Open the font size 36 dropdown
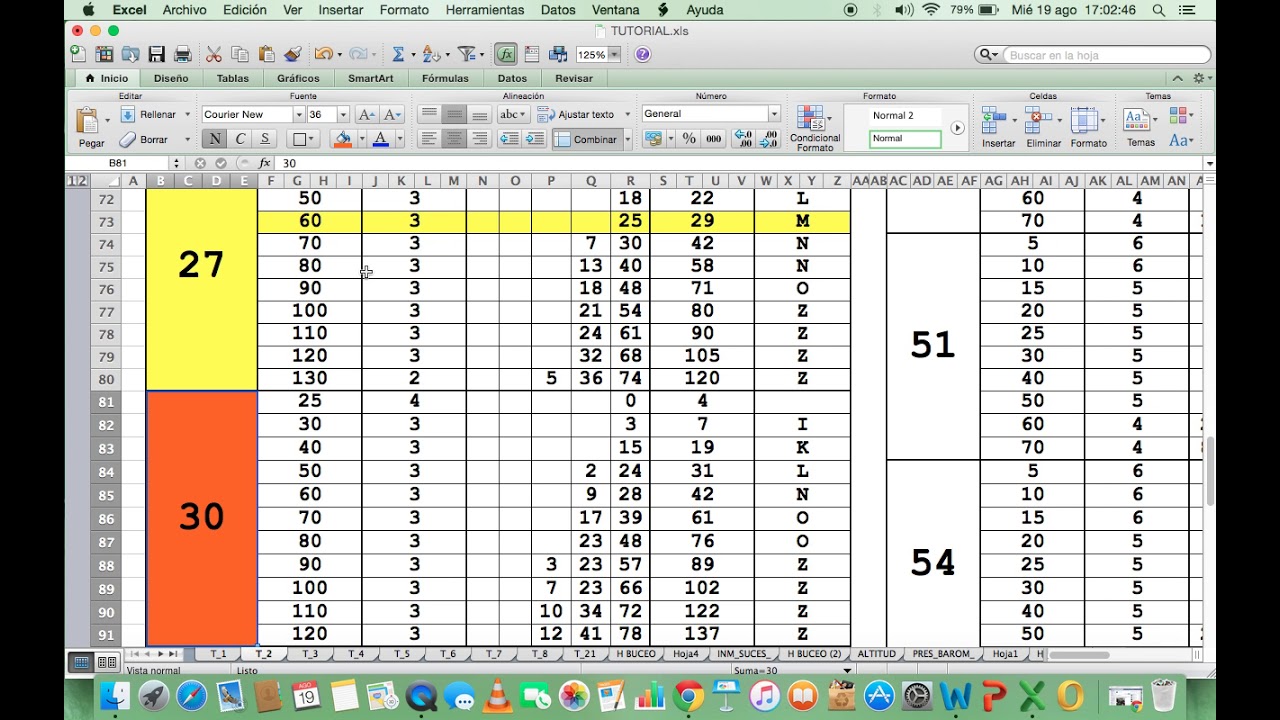1280x720 pixels. [x=343, y=114]
